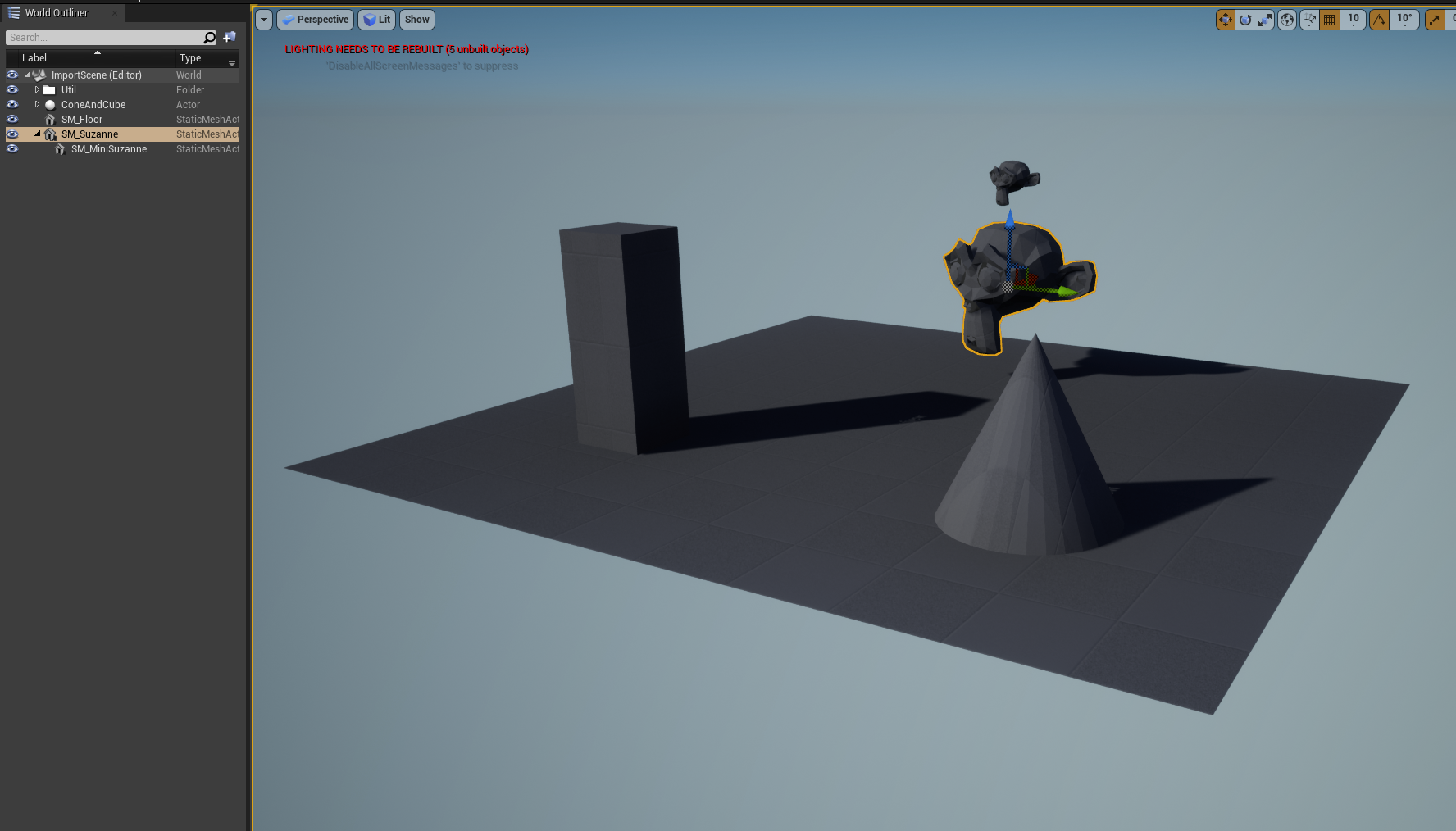Viewport: 1456px width, 831px height.
Task: Create a new folder in outliner
Action: (230, 37)
